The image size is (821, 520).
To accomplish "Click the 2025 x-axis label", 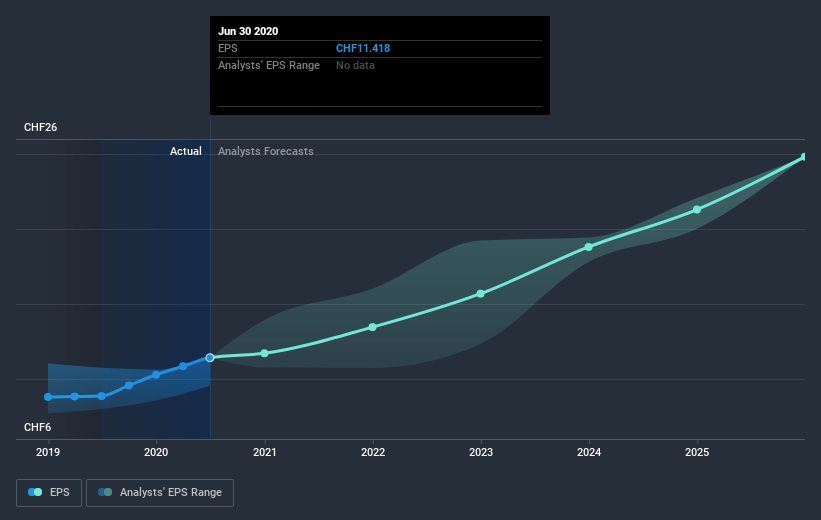I will 697,452.
